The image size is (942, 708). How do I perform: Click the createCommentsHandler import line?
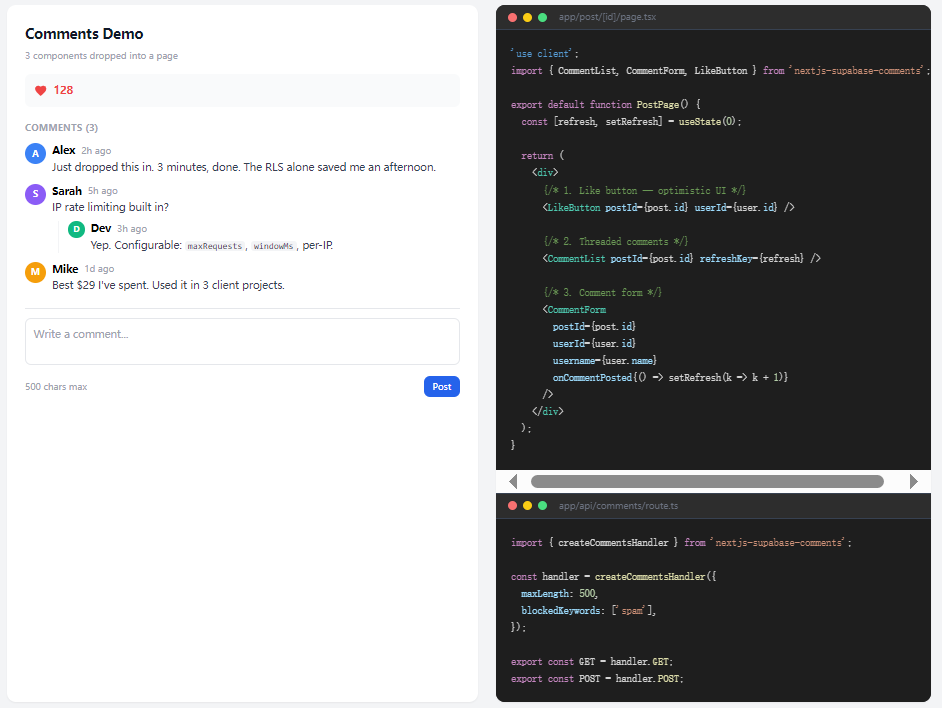point(681,543)
